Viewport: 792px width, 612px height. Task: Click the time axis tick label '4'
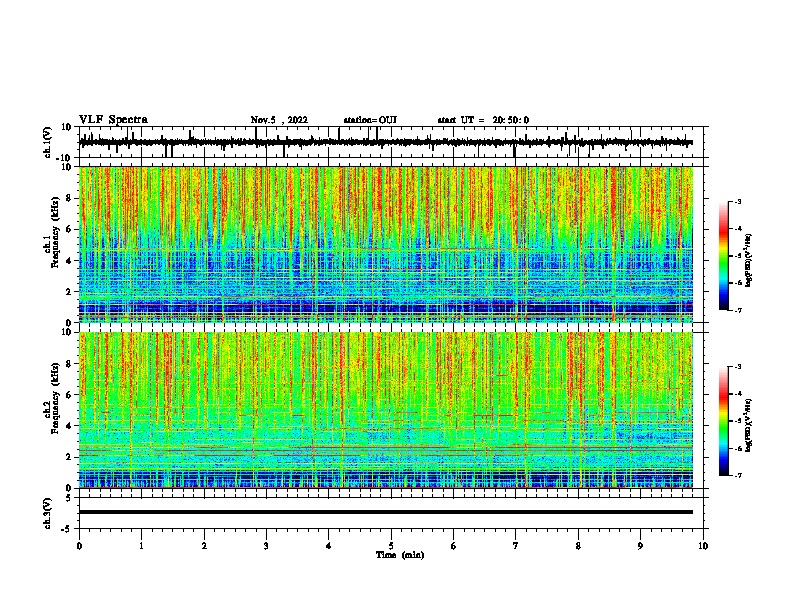coord(329,546)
